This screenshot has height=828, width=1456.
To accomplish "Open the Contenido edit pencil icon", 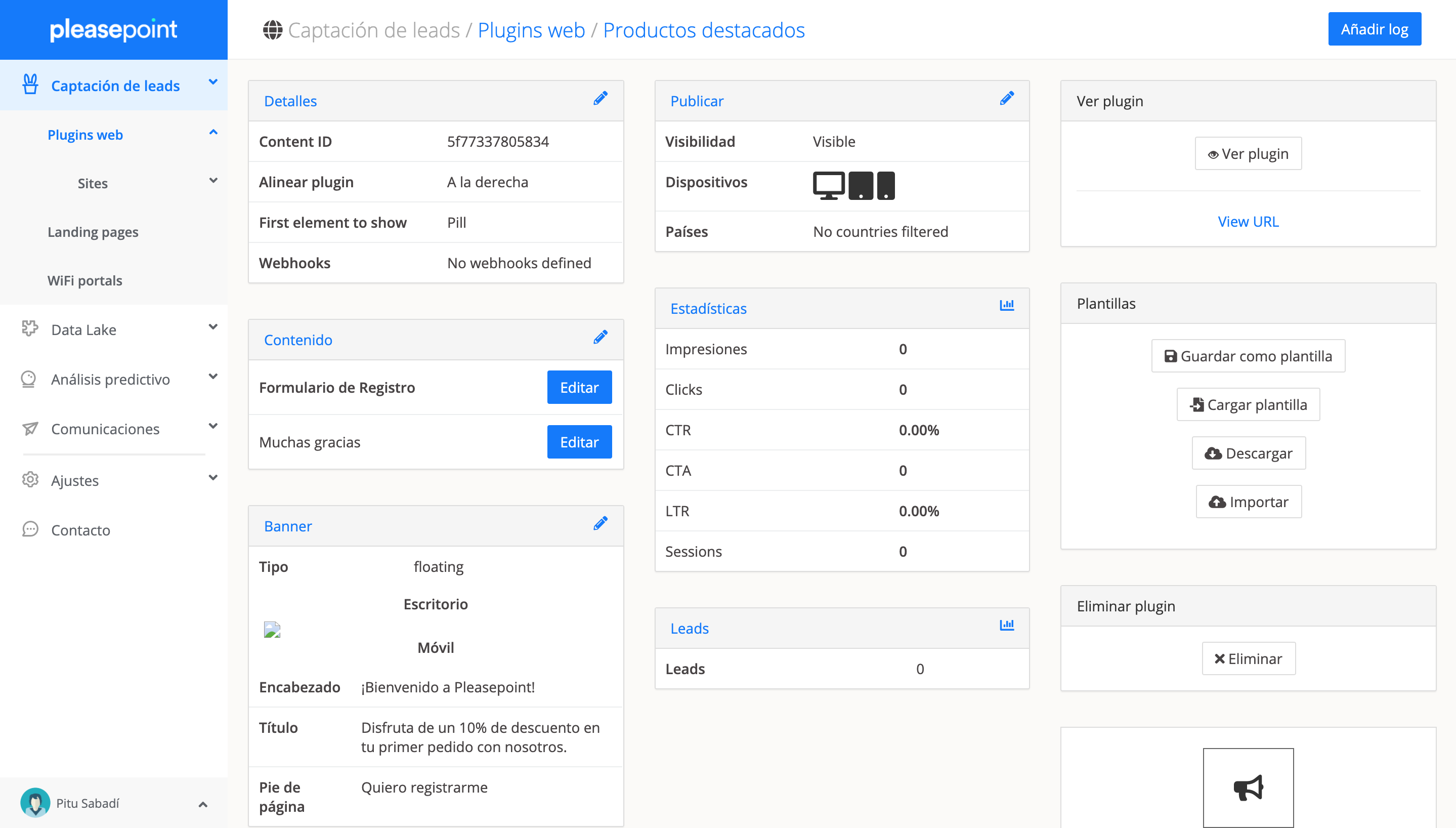I will pyautogui.click(x=600, y=338).
